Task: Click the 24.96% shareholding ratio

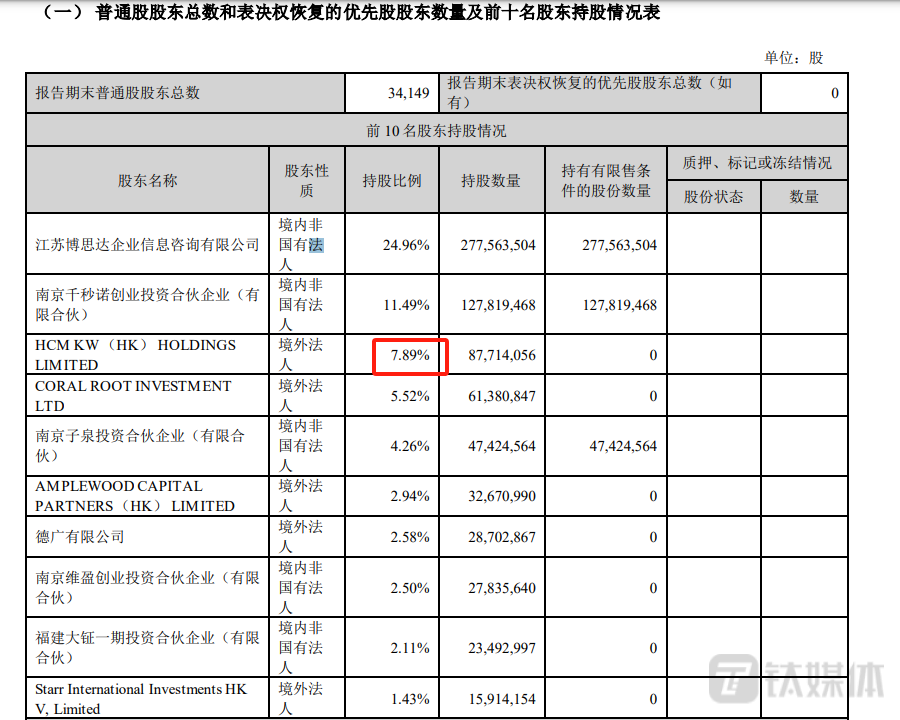Action: [x=409, y=245]
